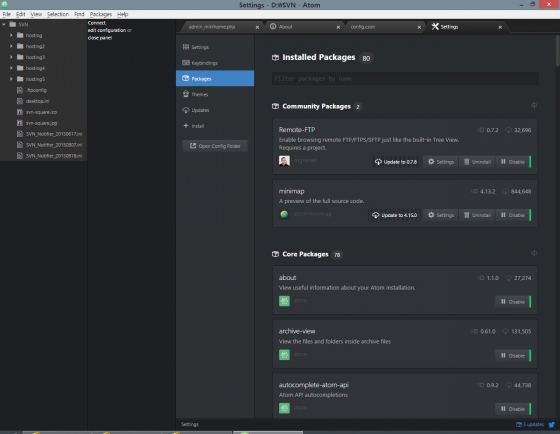This screenshot has height=434, width=560.
Task: Close the admin_minihome.php tab
Action: pyautogui.click(x=257, y=27)
